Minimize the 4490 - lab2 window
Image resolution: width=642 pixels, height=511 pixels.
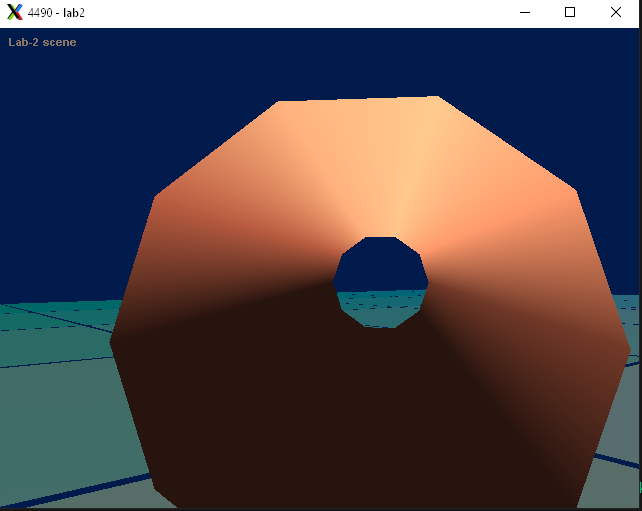pyautogui.click(x=525, y=12)
